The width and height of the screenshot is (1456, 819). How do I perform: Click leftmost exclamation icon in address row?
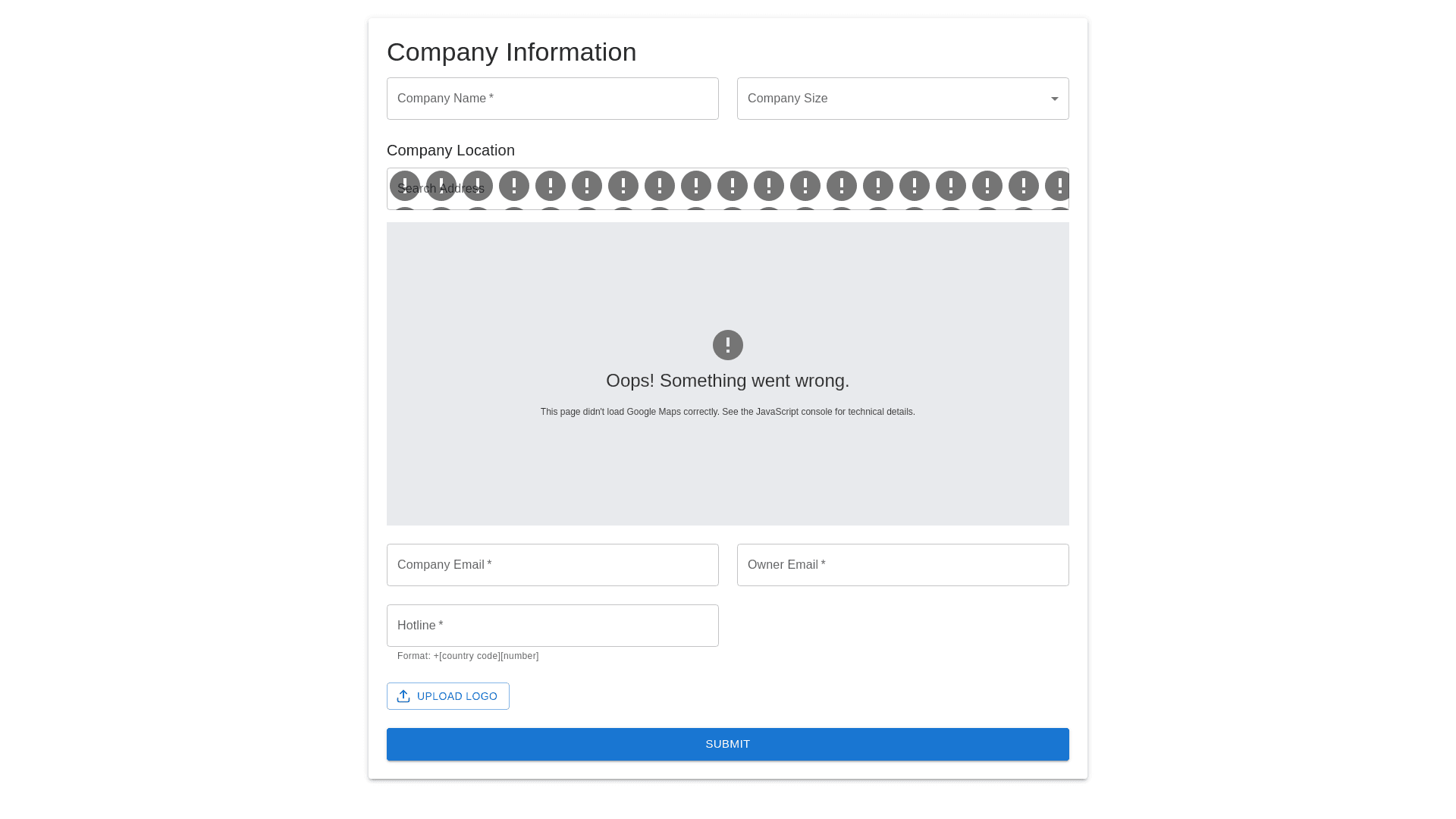[404, 186]
